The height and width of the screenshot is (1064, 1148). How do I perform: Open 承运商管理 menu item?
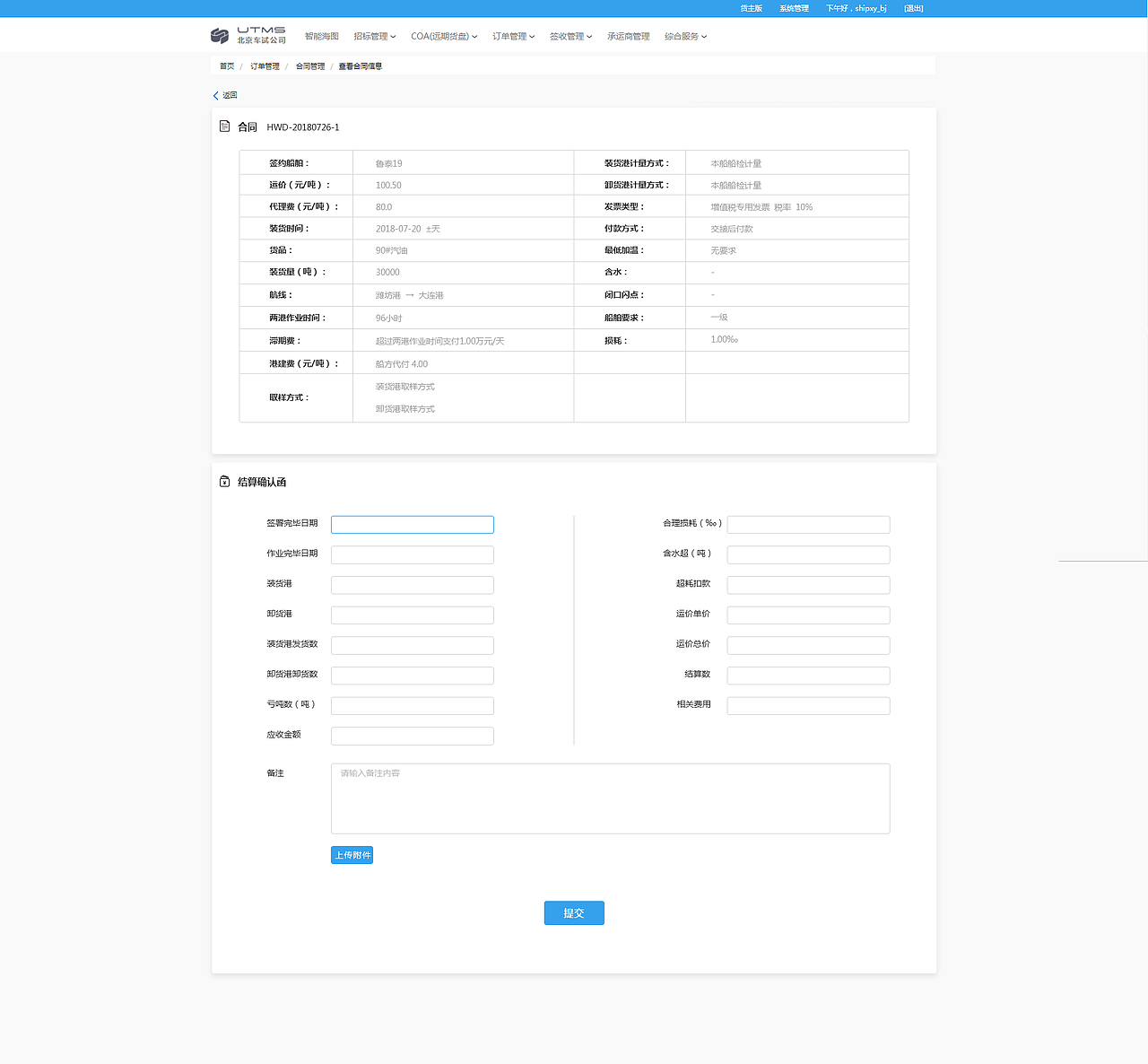pos(628,37)
